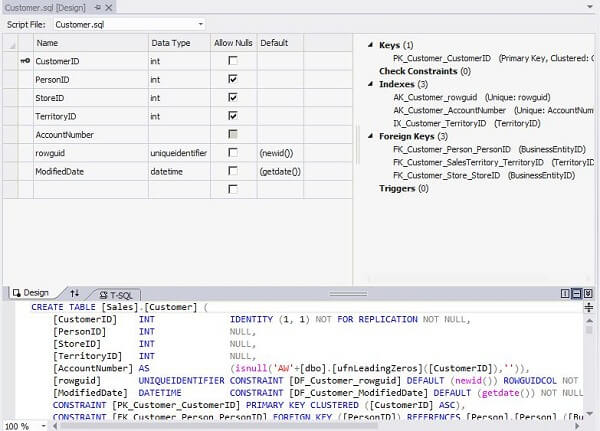Collapse the Indexes section

tap(370, 84)
